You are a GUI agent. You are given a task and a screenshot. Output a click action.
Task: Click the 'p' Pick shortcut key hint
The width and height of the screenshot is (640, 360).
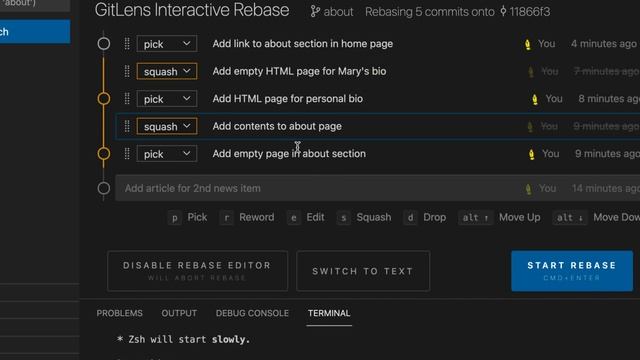pos(175,218)
